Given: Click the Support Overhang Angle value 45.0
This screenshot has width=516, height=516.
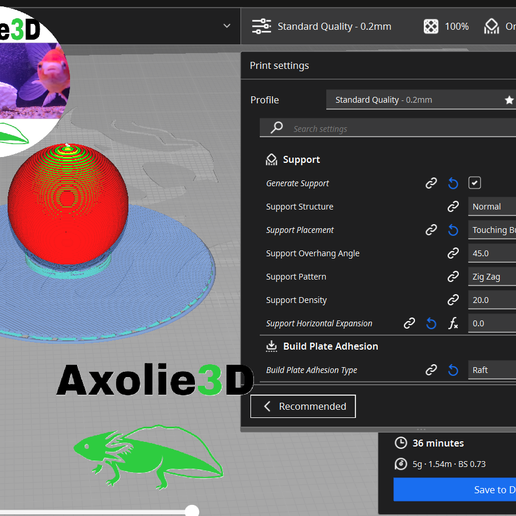Looking at the screenshot, I should pyautogui.click(x=492, y=253).
